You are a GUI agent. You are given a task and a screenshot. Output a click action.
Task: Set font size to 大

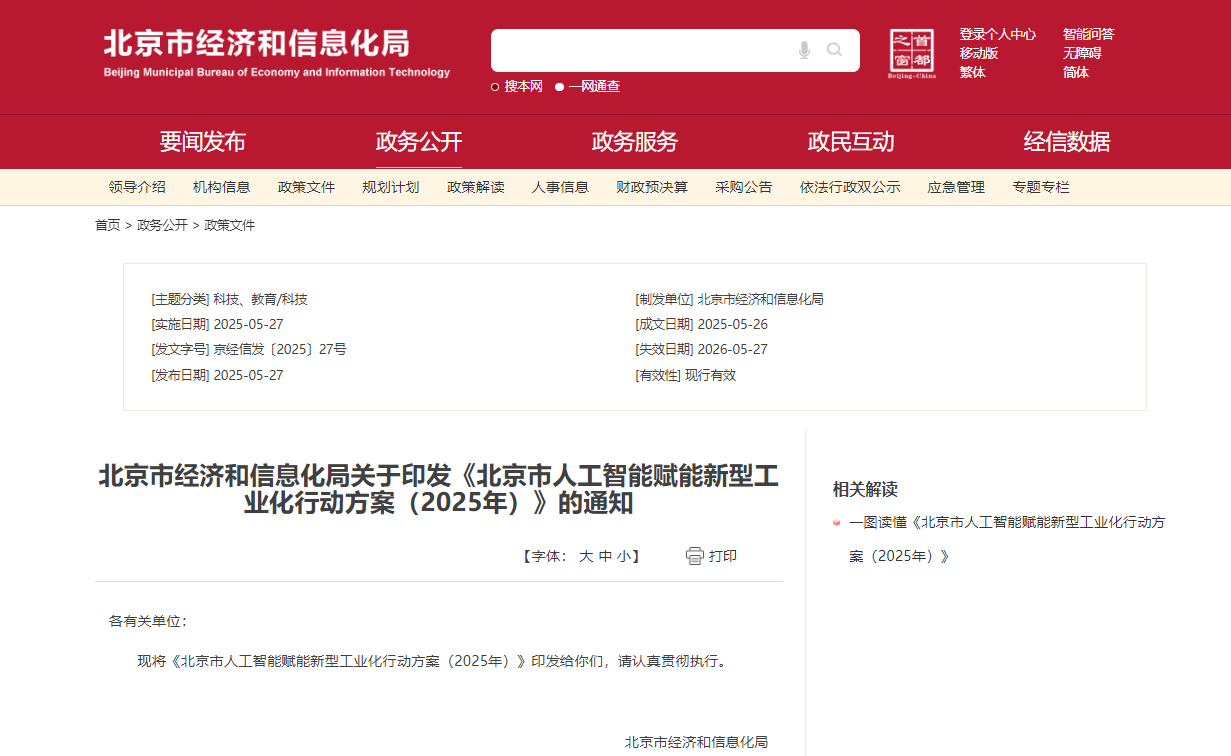tap(586, 556)
